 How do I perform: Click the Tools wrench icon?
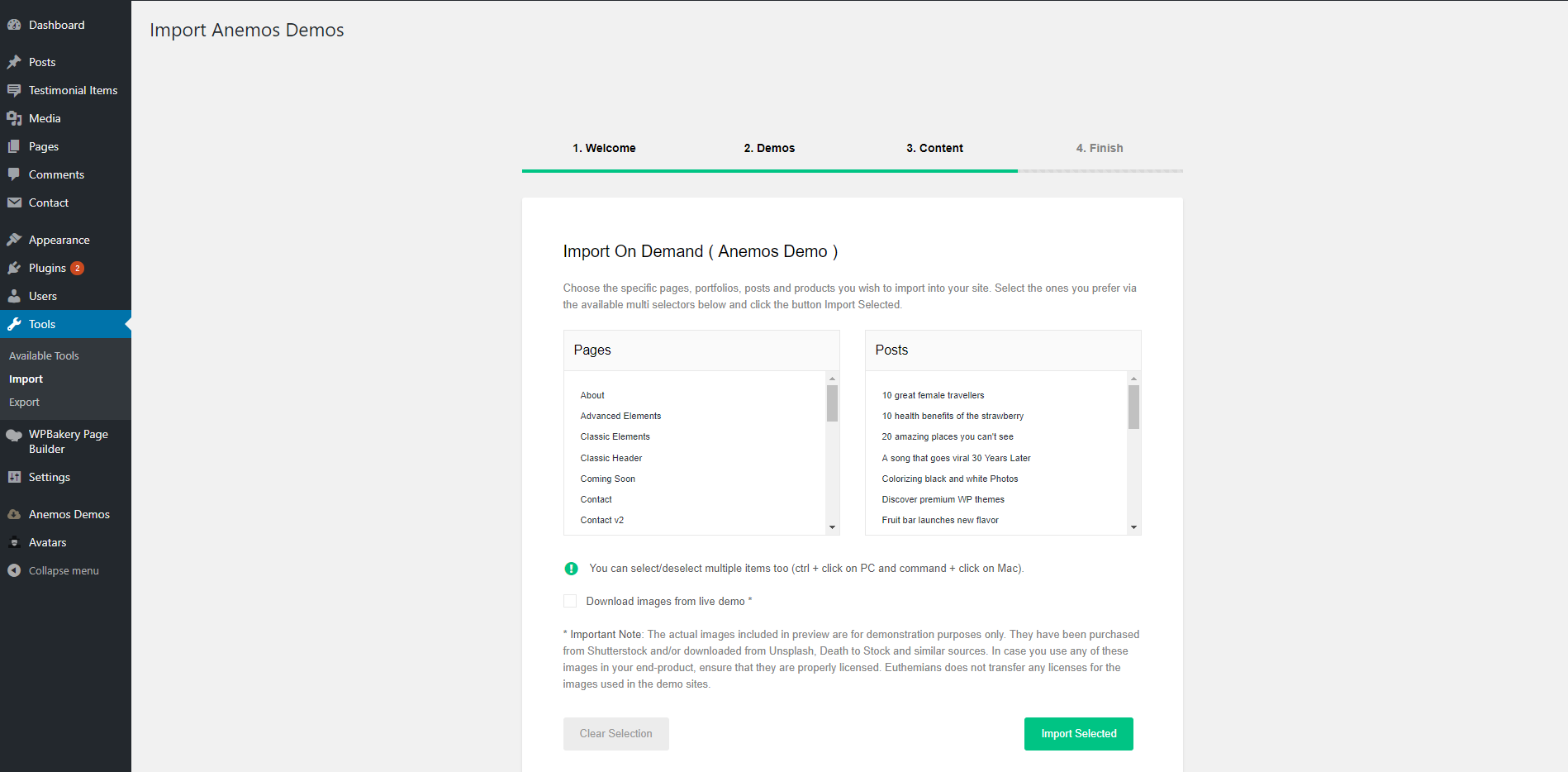(x=14, y=324)
